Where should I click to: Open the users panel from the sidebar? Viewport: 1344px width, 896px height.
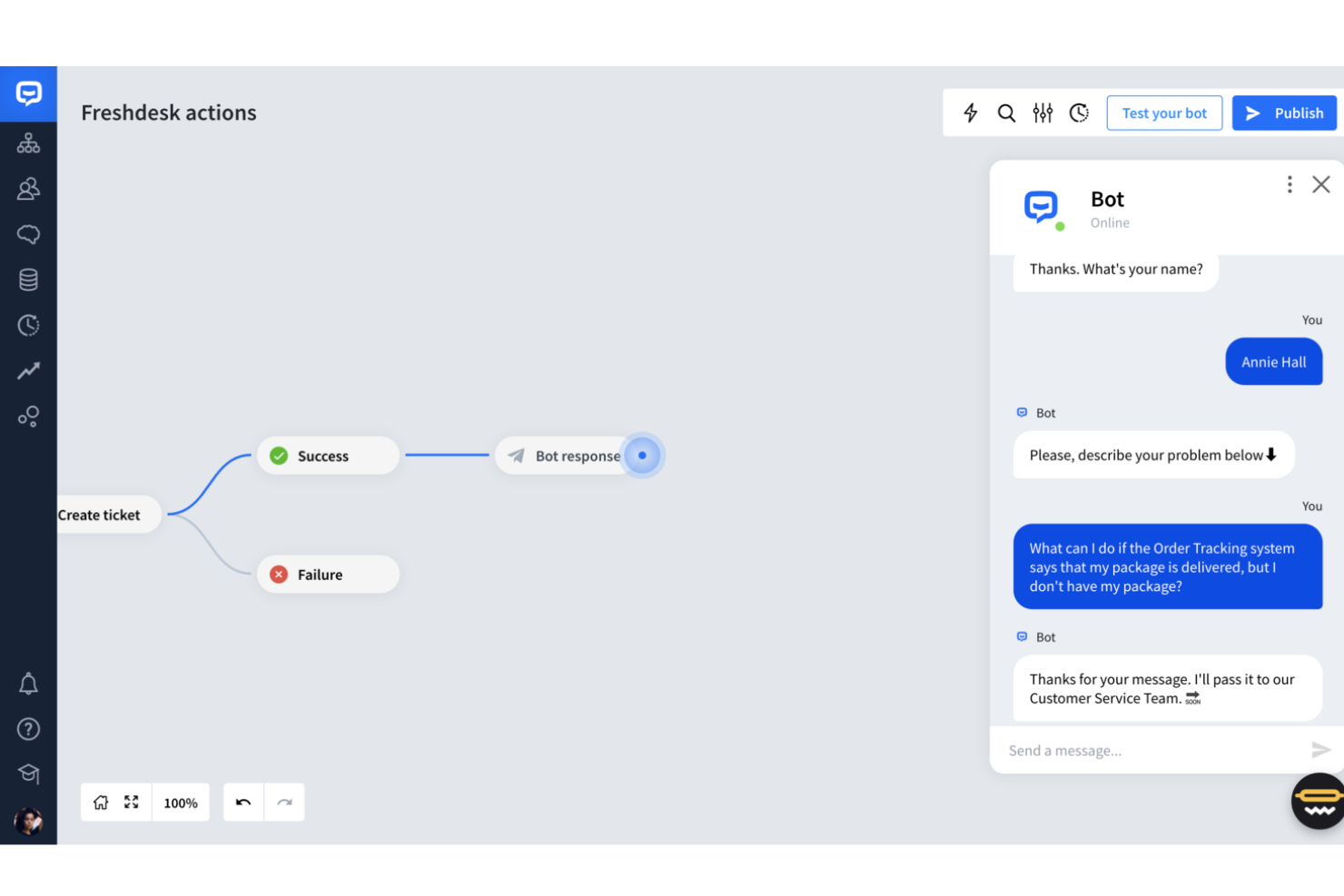[28, 189]
